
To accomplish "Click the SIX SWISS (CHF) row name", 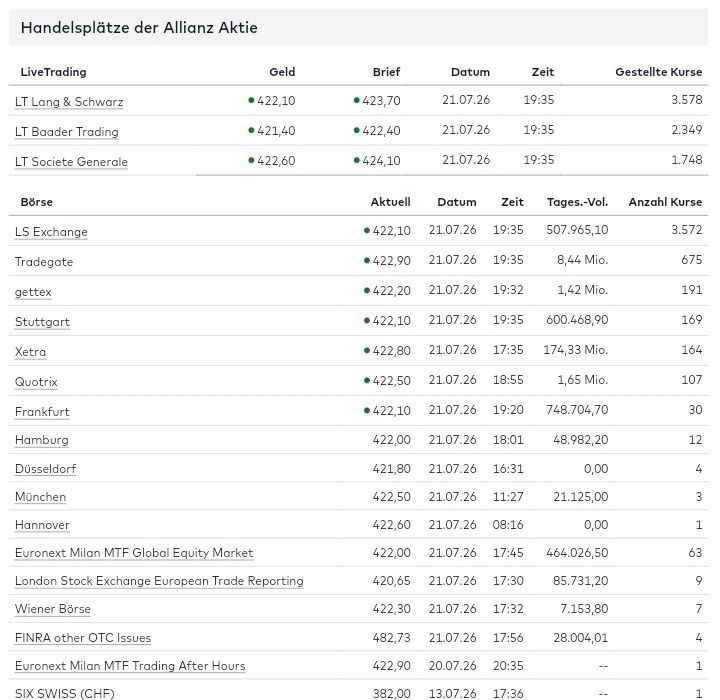I will 65,694.
